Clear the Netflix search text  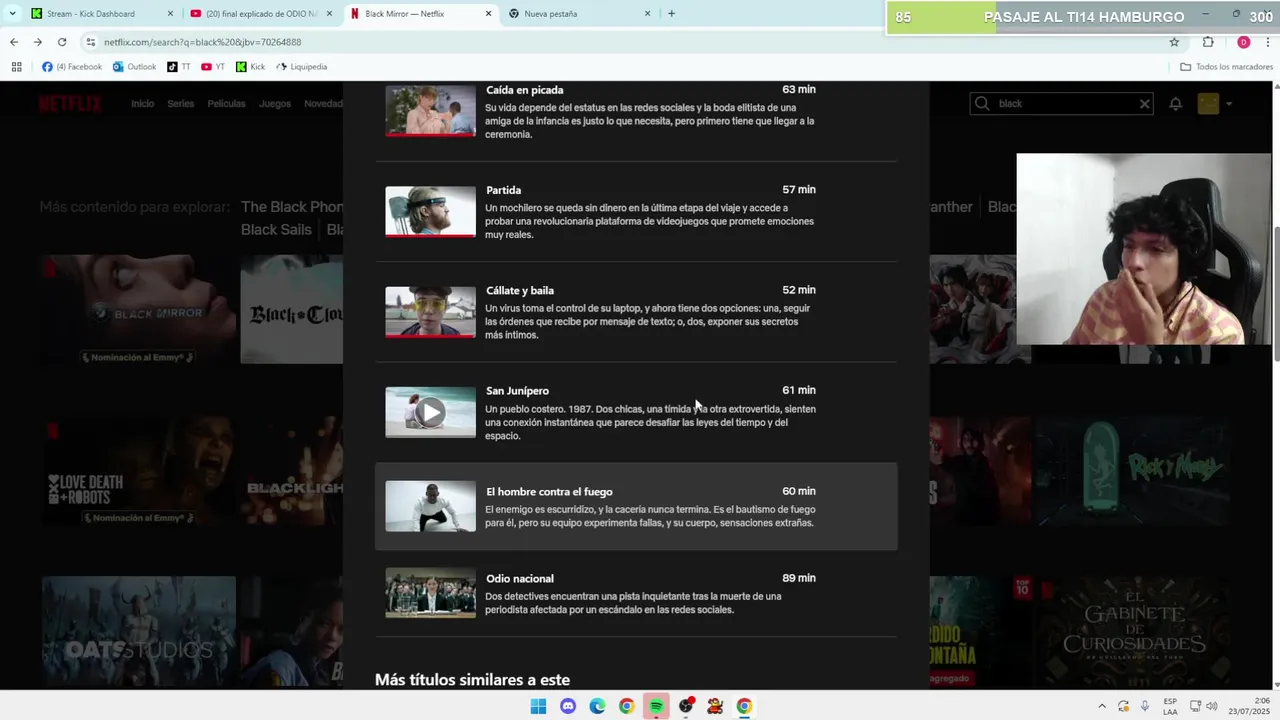1144,104
